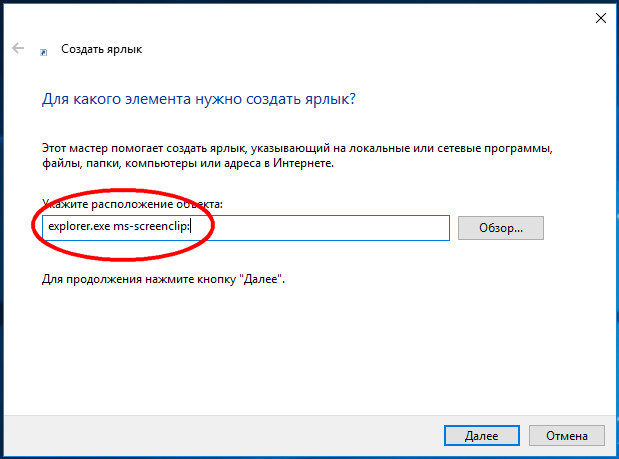This screenshot has width=619, height=459.
Task: Go back with the grey arrow icon
Action: click(18, 48)
